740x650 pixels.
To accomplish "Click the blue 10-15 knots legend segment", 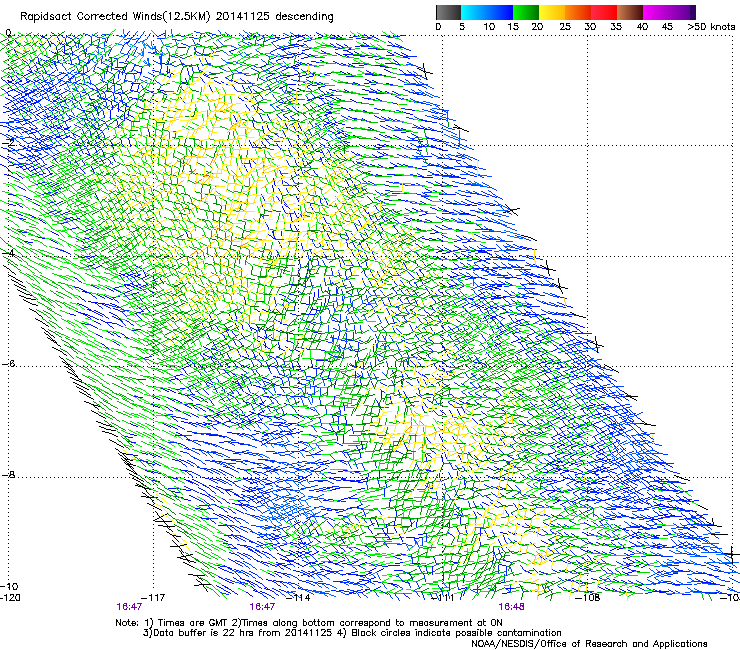I will (500, 12).
